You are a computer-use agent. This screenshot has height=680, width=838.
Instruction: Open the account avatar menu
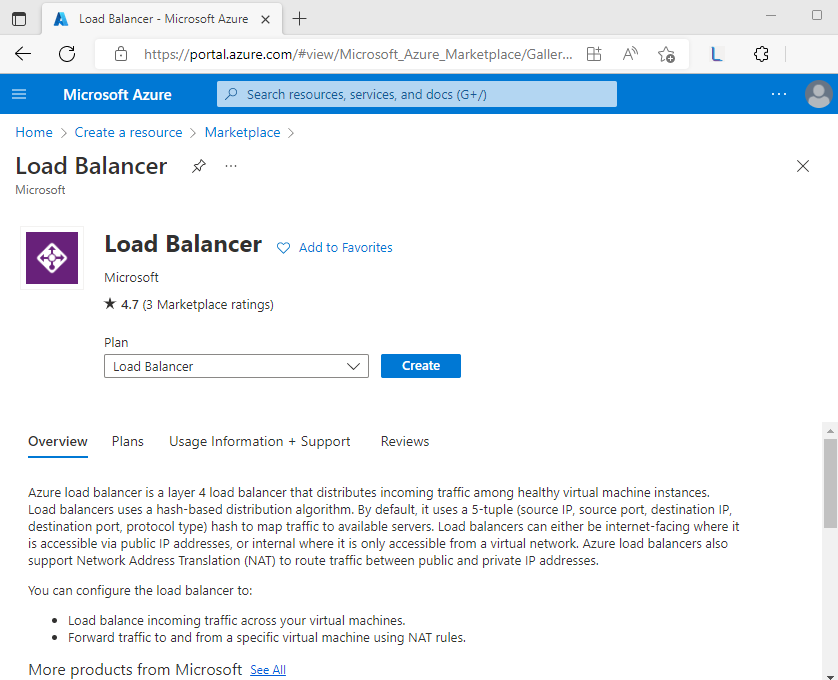click(818, 94)
